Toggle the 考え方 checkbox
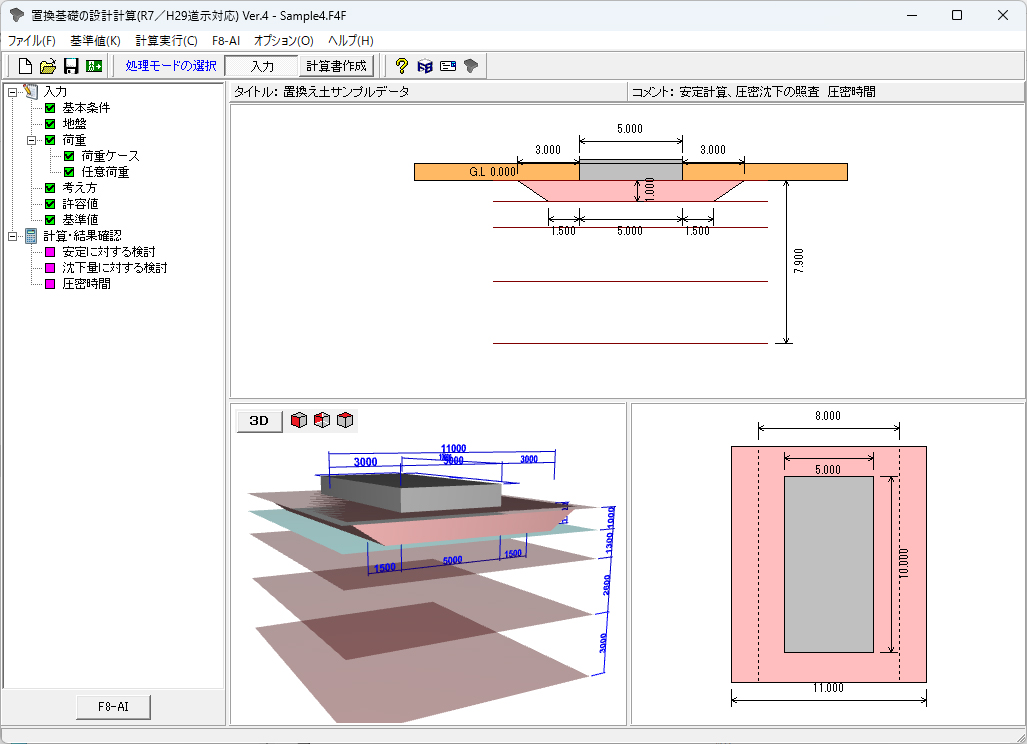1027x744 pixels. (50, 188)
